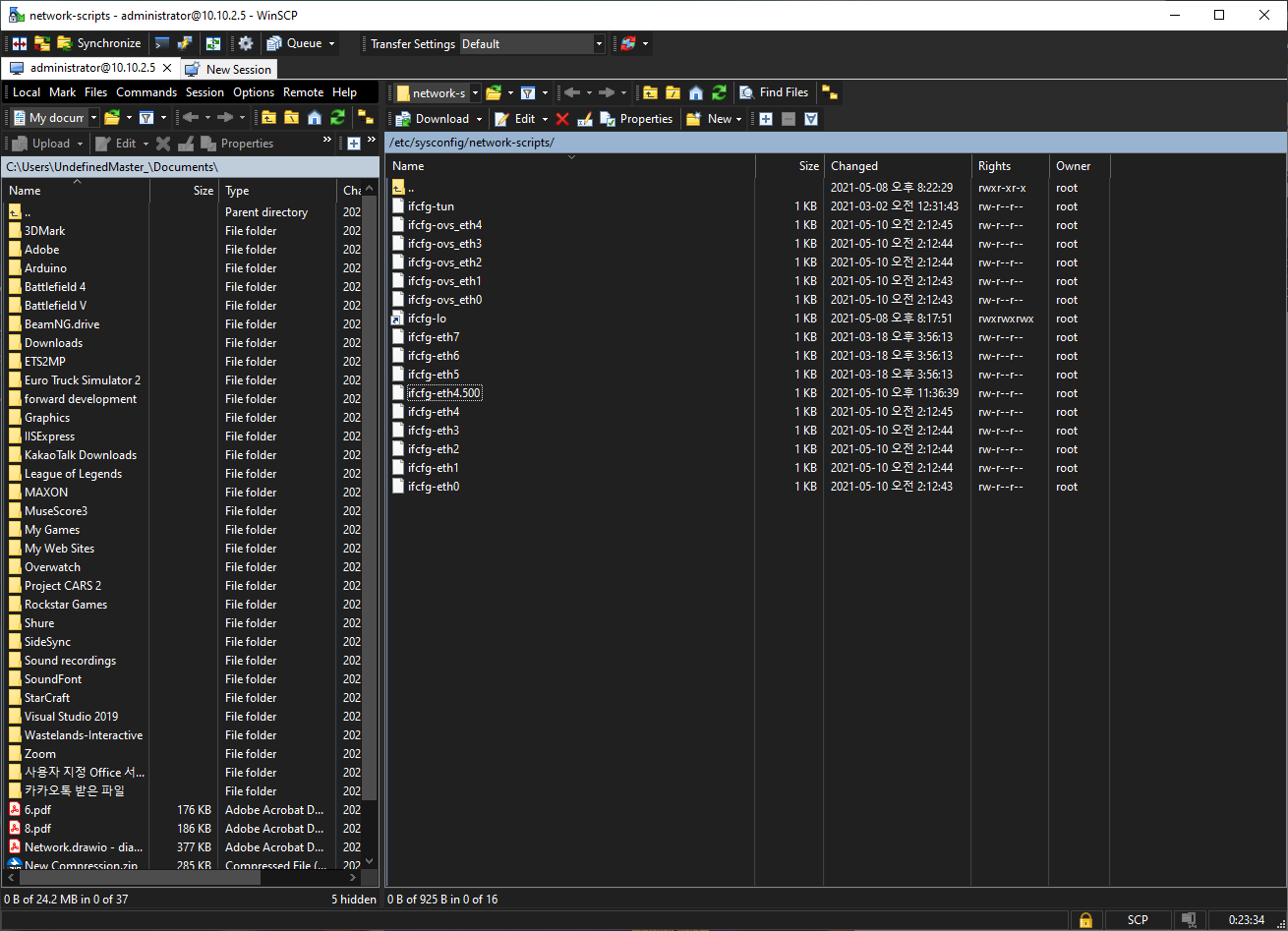Click the Download button
Image resolution: width=1288 pixels, height=931 pixels.
coord(433,119)
